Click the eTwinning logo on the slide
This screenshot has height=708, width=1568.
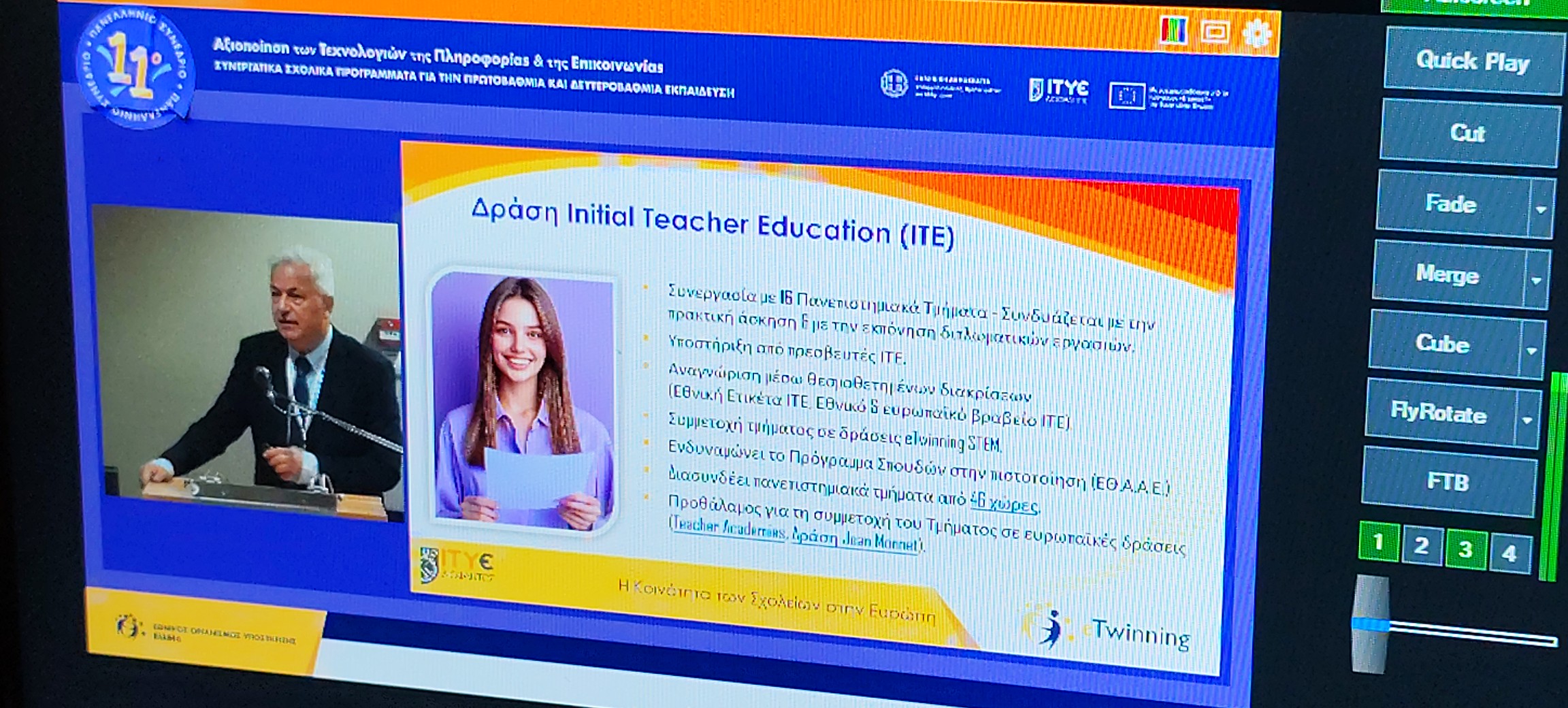(x=1107, y=630)
